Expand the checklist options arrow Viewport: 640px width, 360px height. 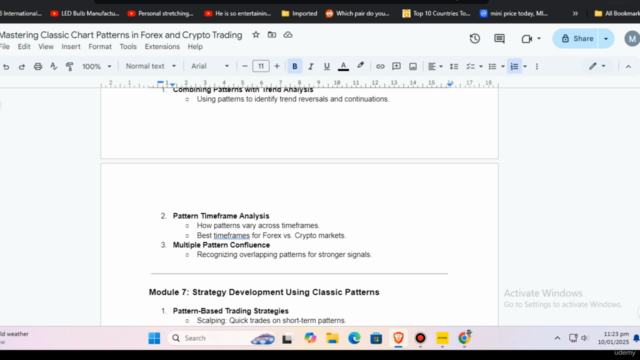[481, 67]
